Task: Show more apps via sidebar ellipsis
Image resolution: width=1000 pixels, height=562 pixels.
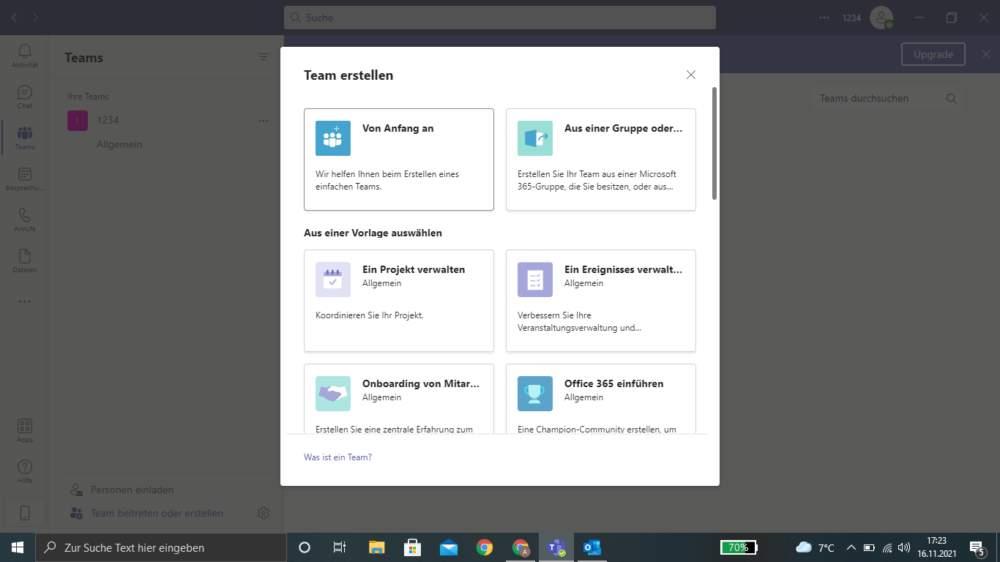Action: (24, 302)
